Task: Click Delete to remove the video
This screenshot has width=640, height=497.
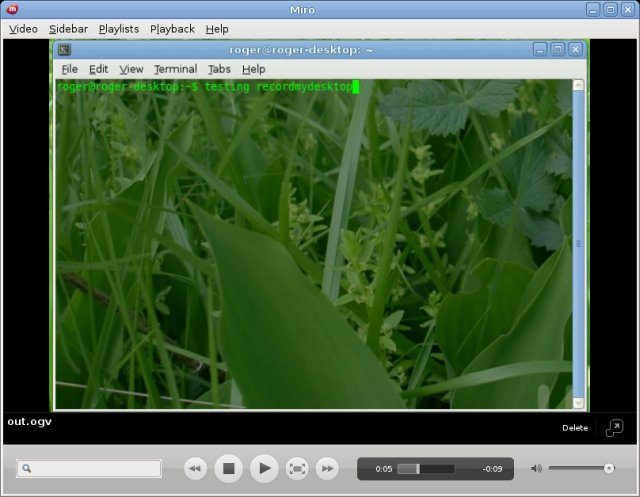Action: [575, 428]
